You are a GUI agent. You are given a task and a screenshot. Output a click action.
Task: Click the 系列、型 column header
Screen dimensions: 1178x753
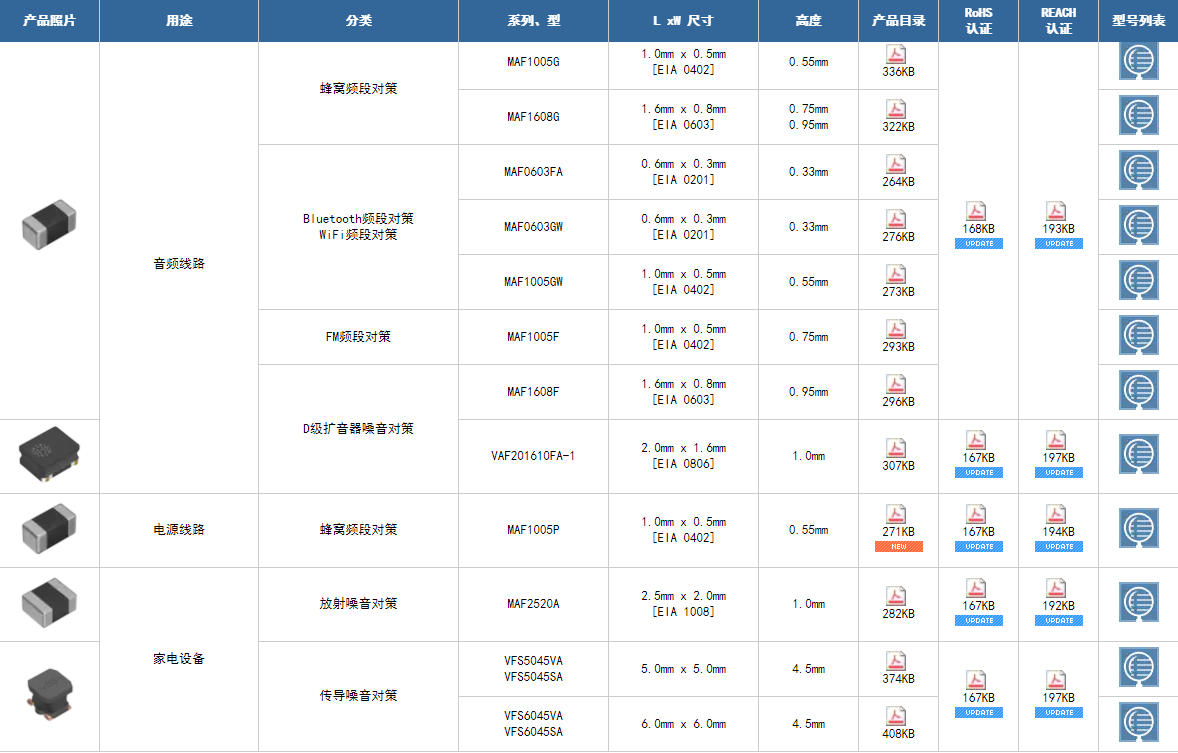pyautogui.click(x=533, y=21)
